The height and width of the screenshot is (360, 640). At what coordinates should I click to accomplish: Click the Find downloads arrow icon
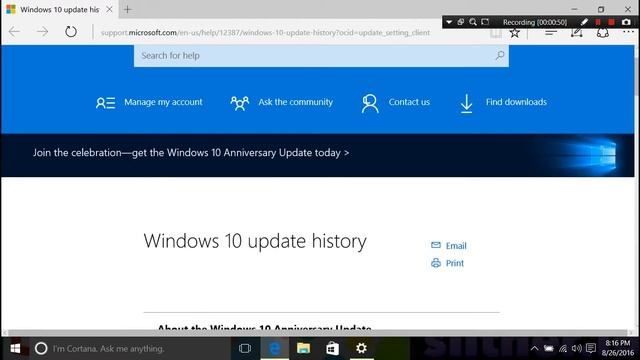click(x=466, y=103)
